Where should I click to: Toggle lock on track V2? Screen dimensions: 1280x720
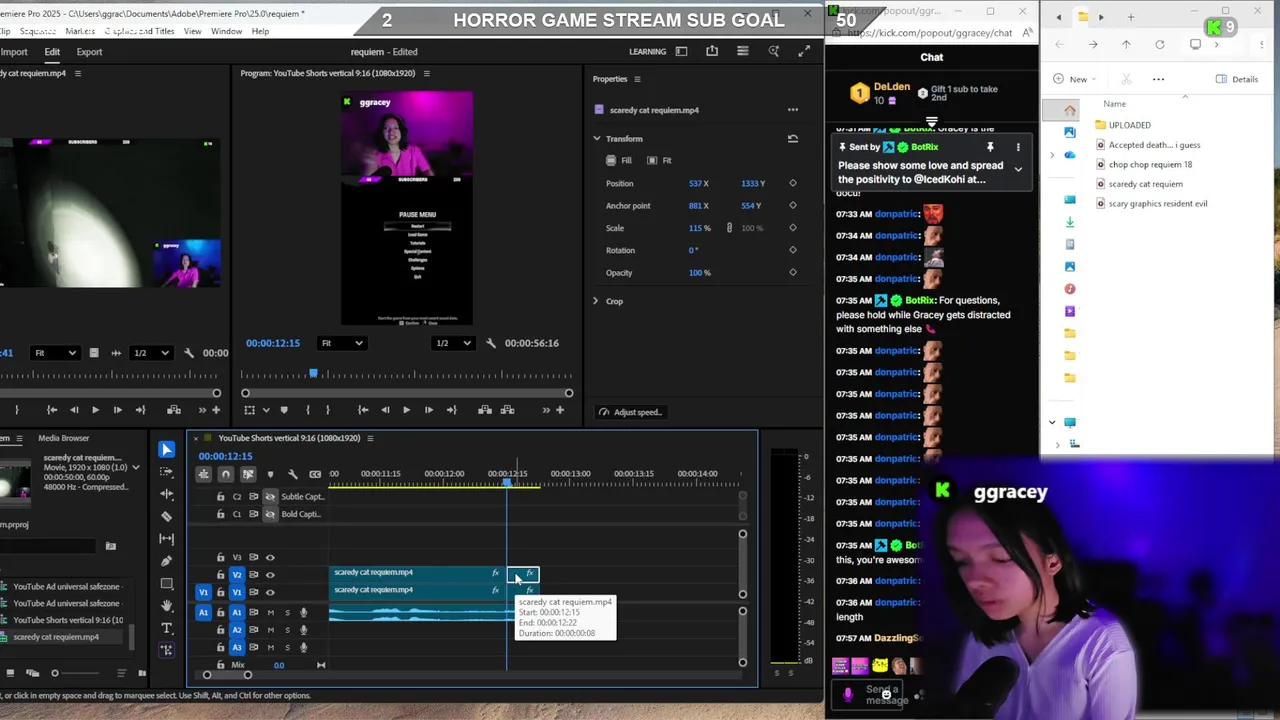coord(220,575)
